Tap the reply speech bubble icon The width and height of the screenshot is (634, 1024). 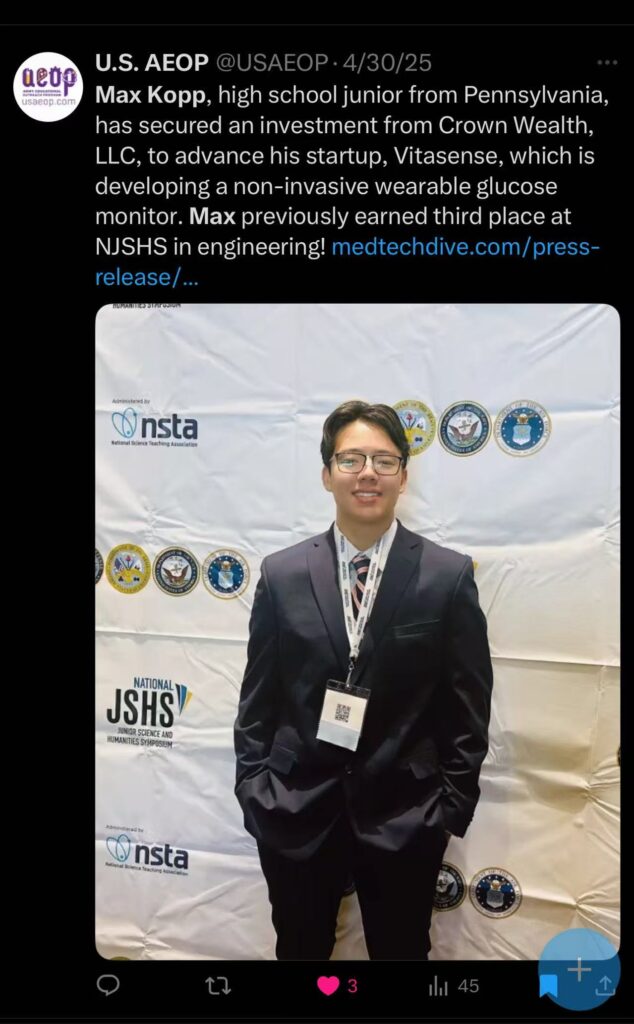pos(108,984)
